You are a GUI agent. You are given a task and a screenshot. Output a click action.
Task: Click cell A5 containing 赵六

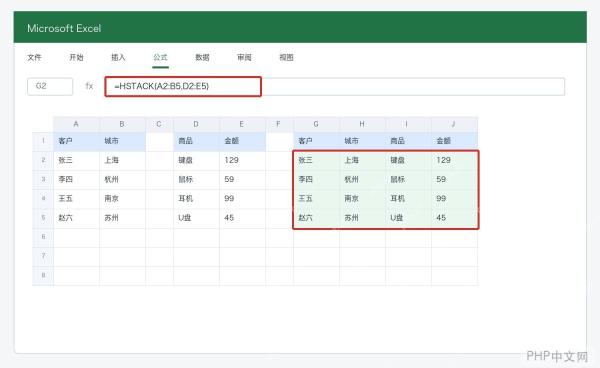[x=76, y=218]
